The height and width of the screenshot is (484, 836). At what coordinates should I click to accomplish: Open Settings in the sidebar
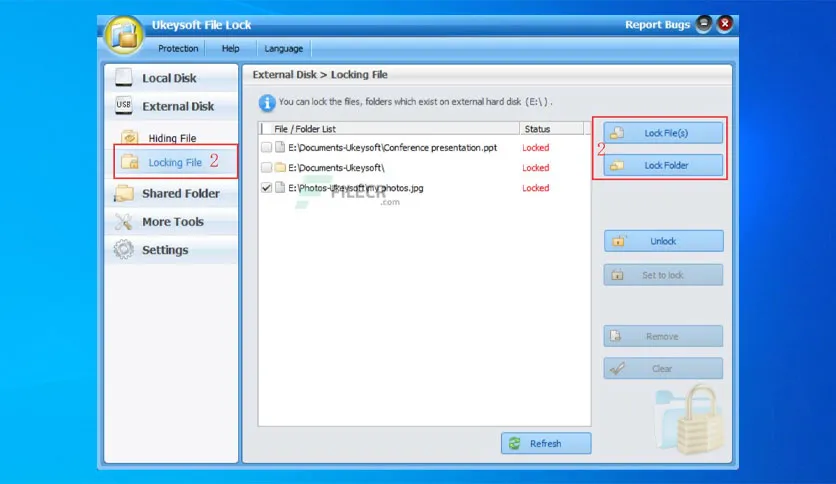click(171, 250)
